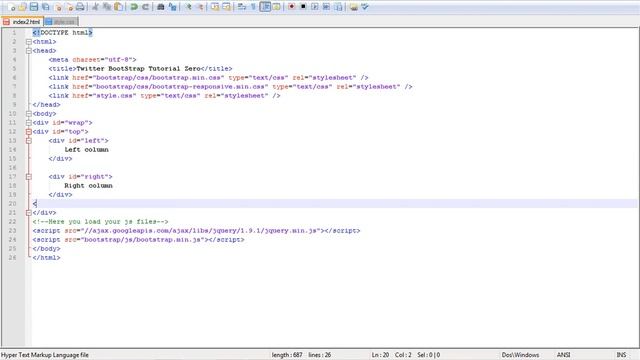Close all documents using toolbar icon

click(69, 7)
